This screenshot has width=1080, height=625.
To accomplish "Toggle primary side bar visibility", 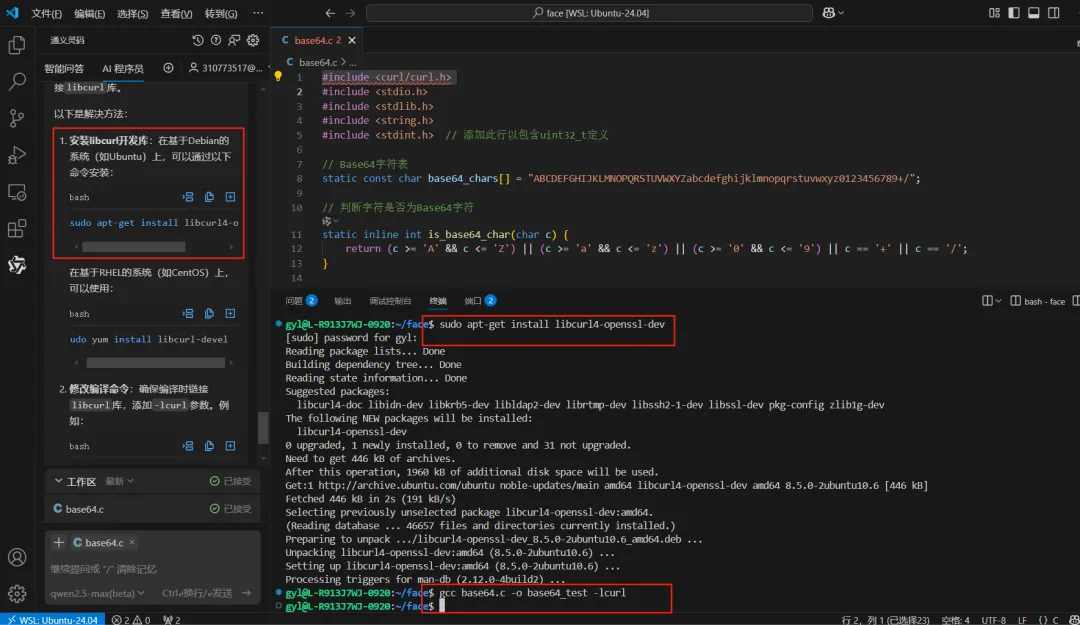I will 1014,13.
